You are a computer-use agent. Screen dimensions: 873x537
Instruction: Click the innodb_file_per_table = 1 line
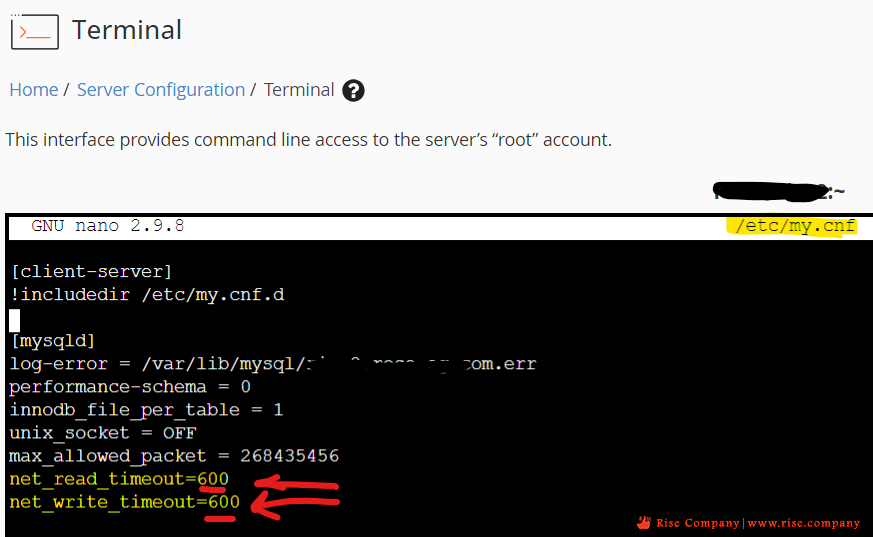[146, 410]
